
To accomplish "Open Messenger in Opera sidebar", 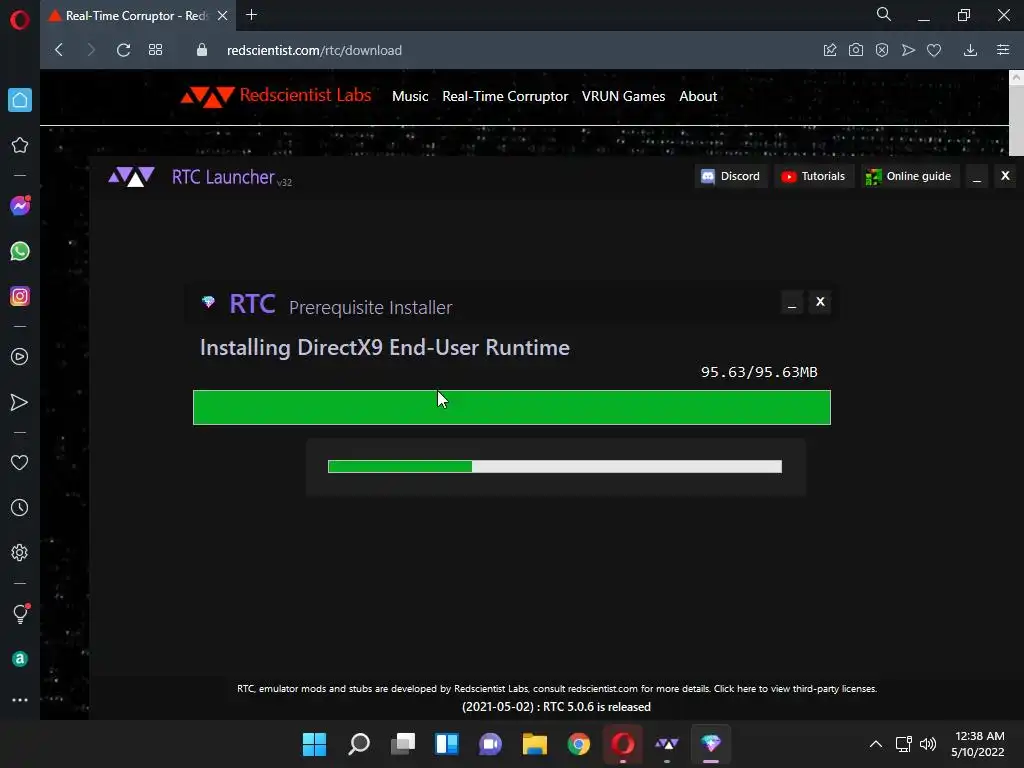I will point(20,206).
